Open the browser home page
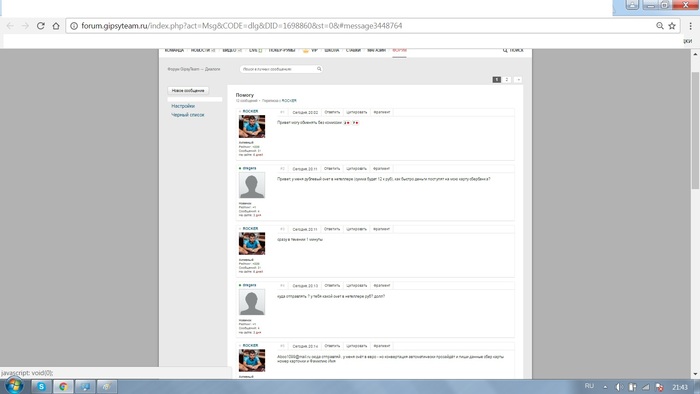This screenshot has height=394, width=700. point(56,26)
